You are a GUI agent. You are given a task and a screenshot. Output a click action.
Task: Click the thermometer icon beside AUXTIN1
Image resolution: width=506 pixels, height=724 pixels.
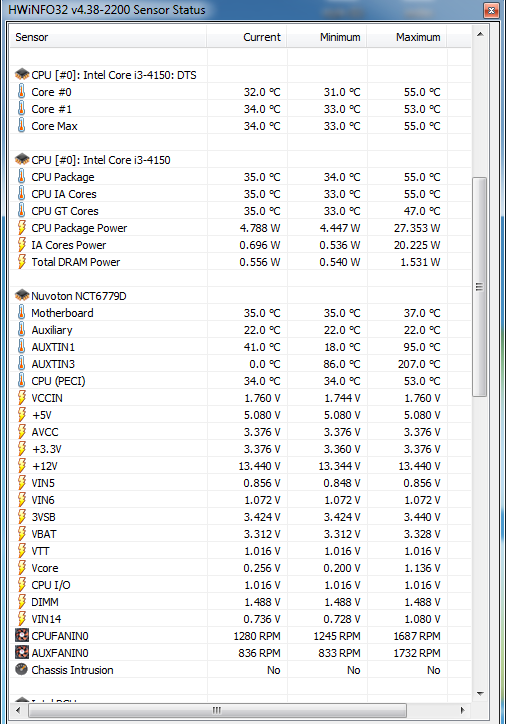pyautogui.click(x=21, y=347)
